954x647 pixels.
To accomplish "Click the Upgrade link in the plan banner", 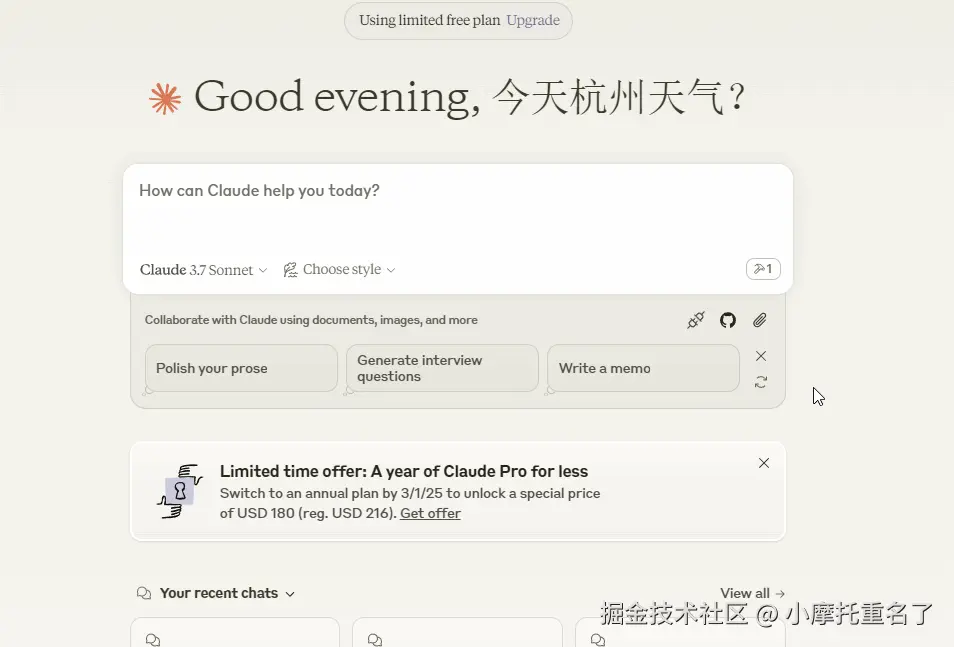I will [x=533, y=20].
